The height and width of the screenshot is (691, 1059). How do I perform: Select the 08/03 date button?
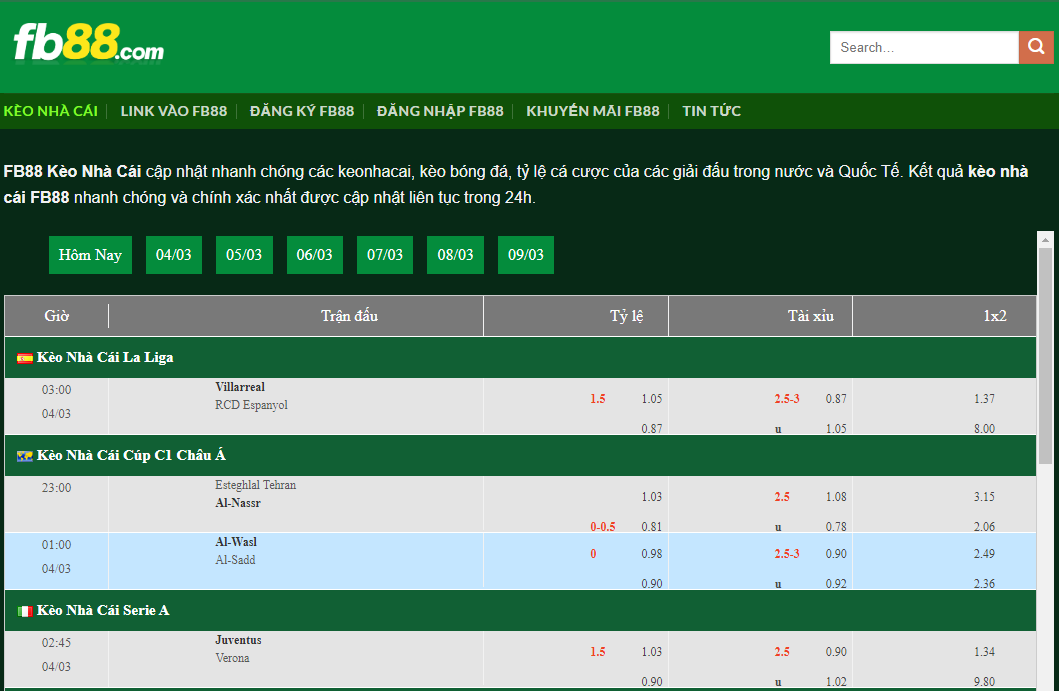tap(455, 255)
